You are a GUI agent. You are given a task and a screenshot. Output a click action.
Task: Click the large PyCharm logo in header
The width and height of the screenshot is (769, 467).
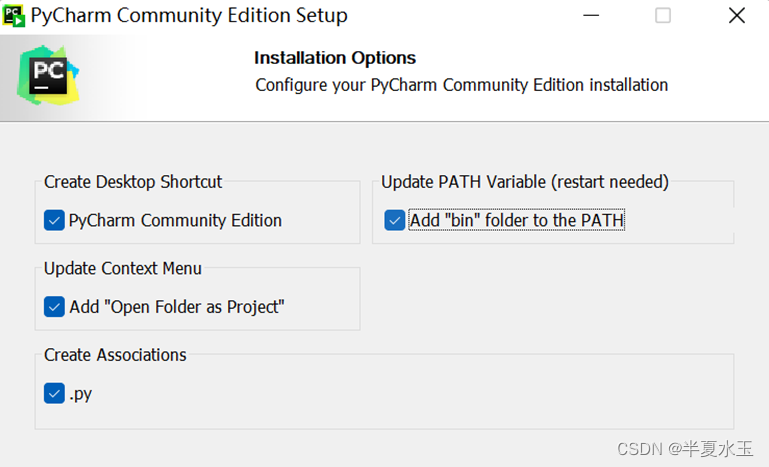coord(47,77)
